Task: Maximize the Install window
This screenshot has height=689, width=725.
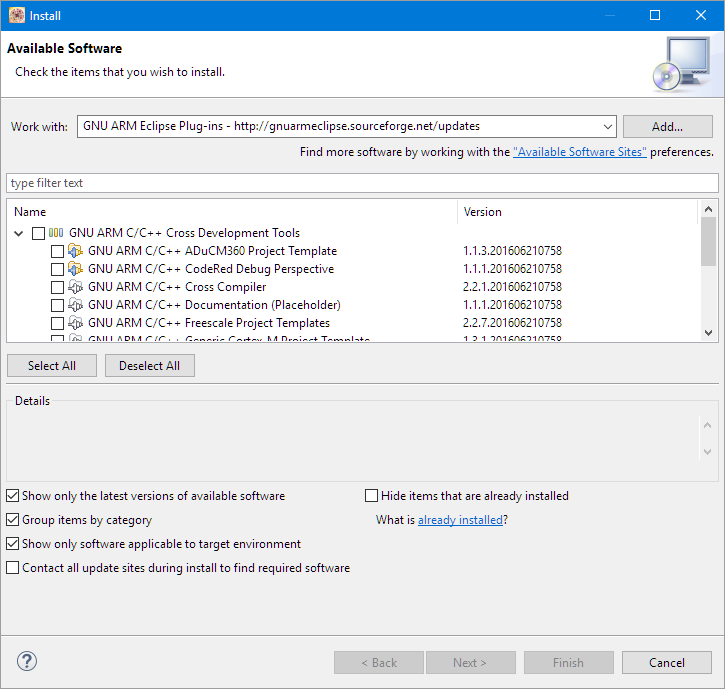Action: click(655, 15)
